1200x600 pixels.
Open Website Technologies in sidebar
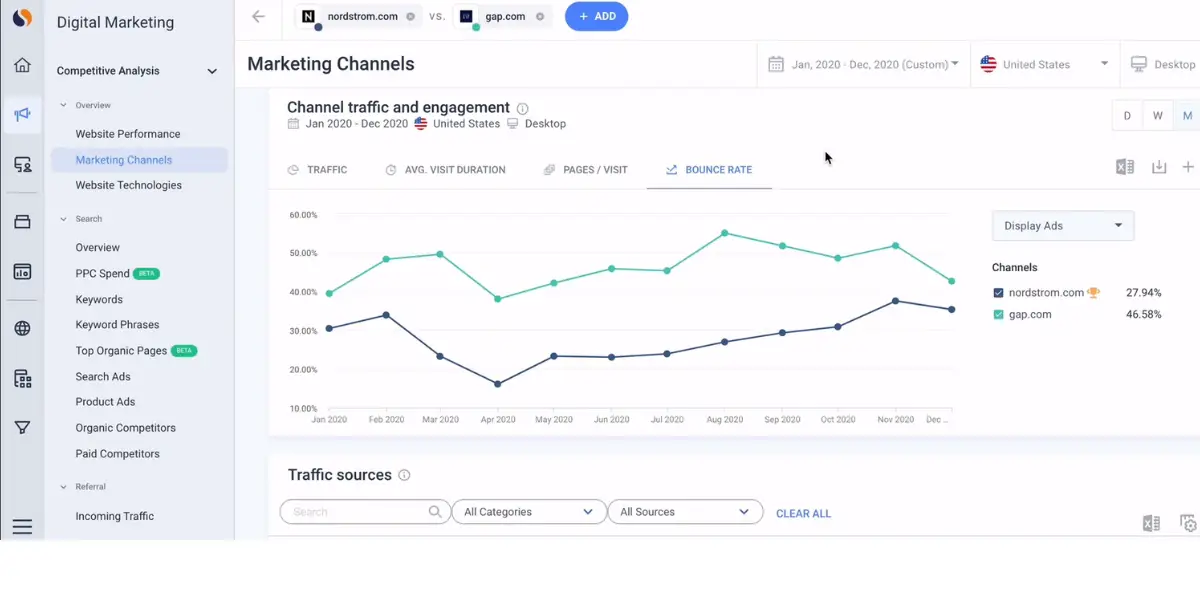[x=129, y=185]
